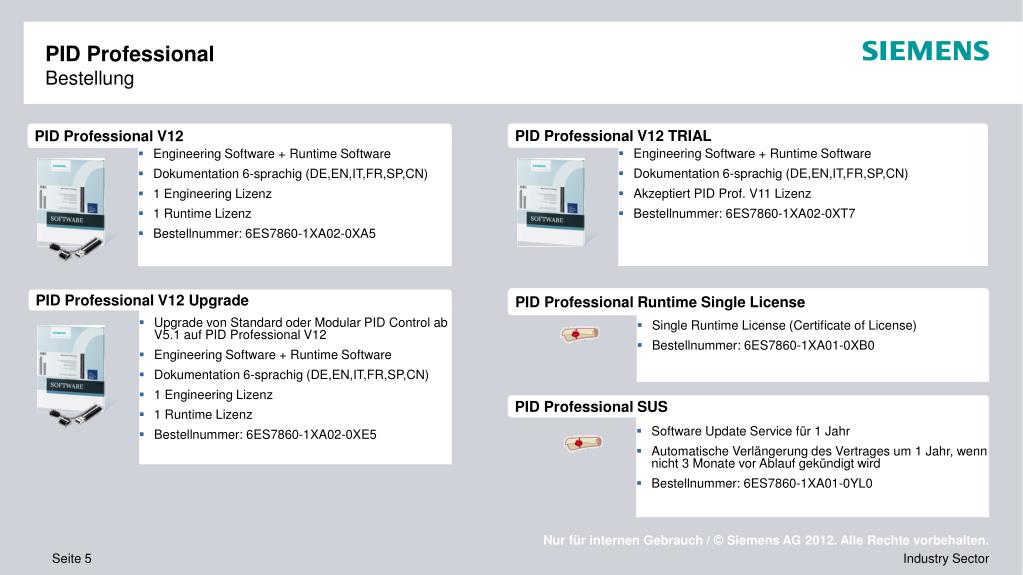Select the 'Bestellung' subtitle
Screen dimensions: 1023x575
(x=90, y=78)
